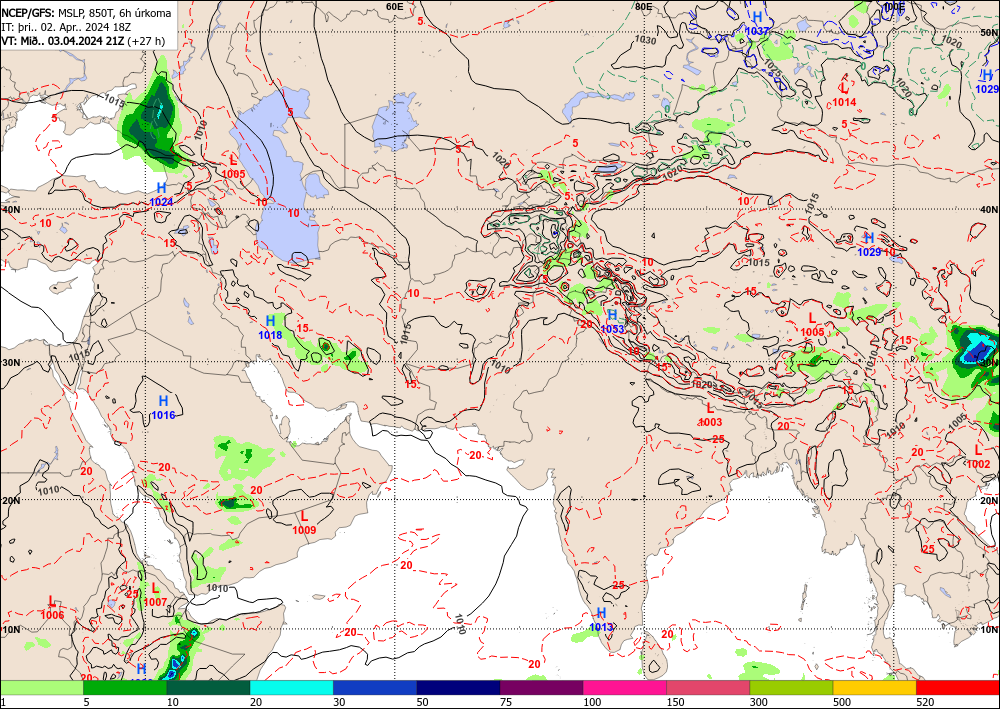Click the 'L 1007' low pressure label
Image resolution: width=1000 pixels, height=709 pixels.
pos(155,595)
